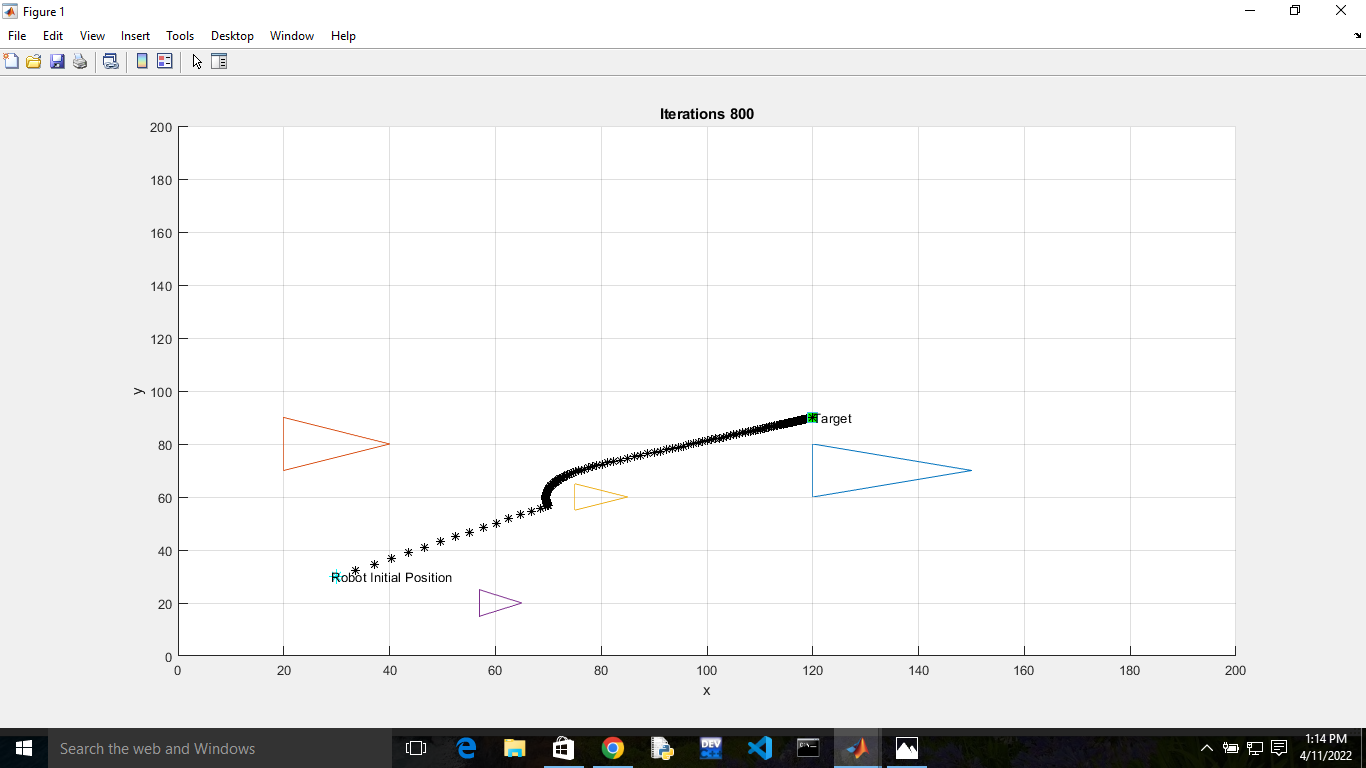Toggle Task View on the taskbar
This screenshot has height=768, width=1366.
(415, 748)
